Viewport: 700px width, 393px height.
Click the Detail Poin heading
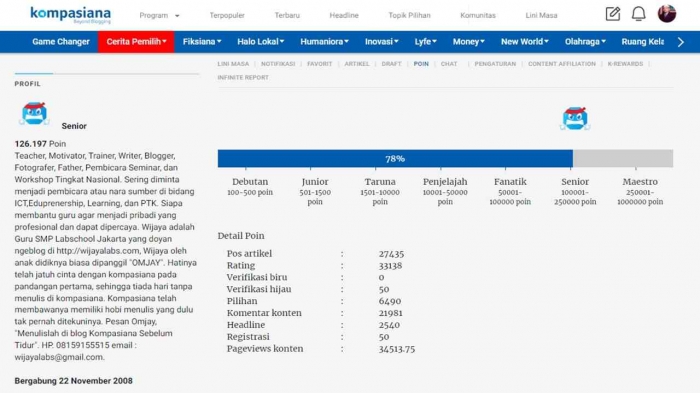pos(241,236)
